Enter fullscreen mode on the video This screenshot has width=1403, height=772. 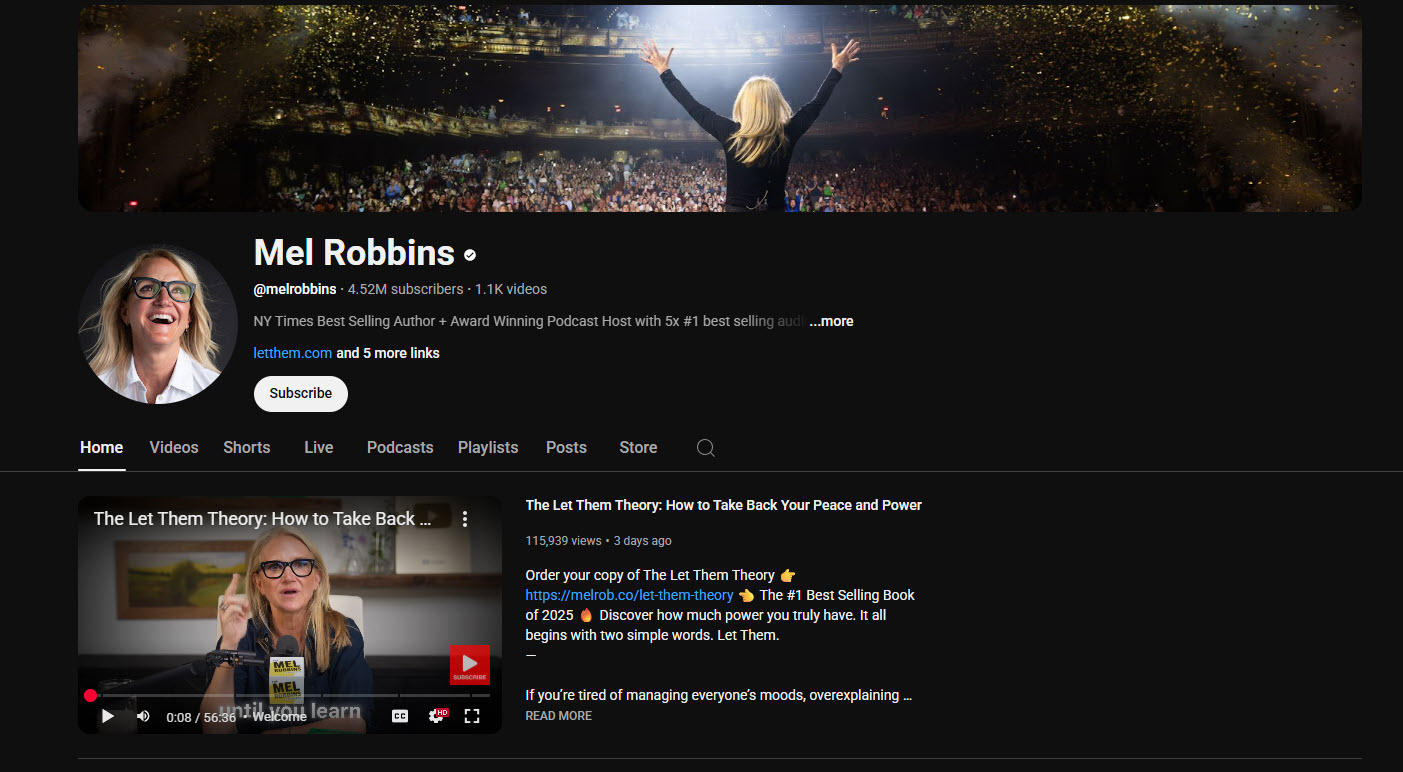tap(472, 716)
